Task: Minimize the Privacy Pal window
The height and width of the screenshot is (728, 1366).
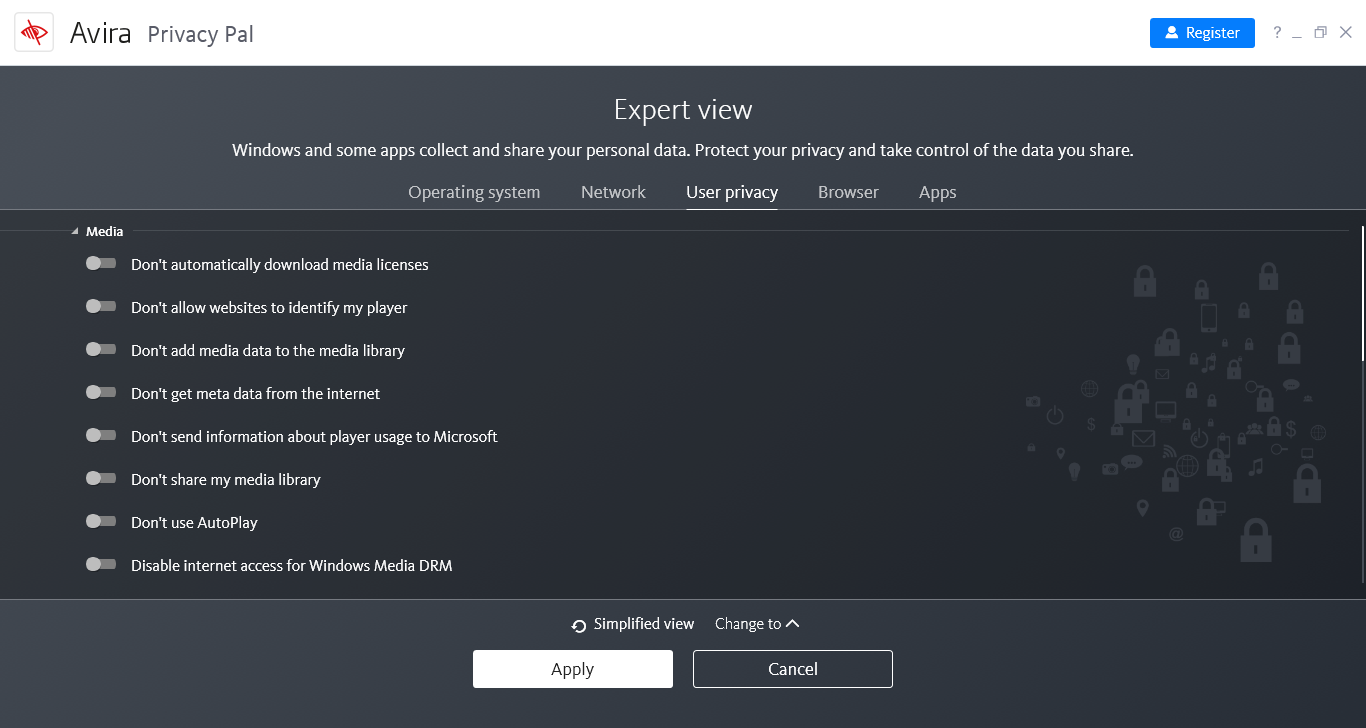Action: point(1297,34)
